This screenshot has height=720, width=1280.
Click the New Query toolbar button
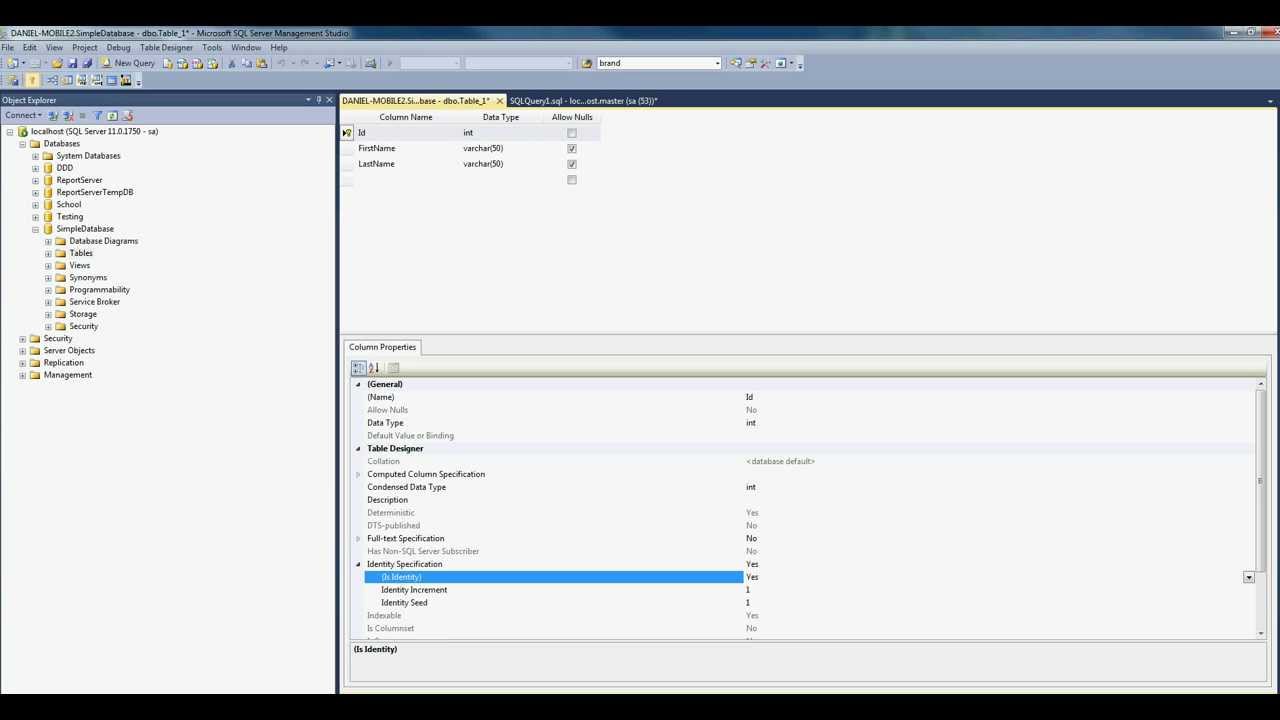tap(128, 63)
